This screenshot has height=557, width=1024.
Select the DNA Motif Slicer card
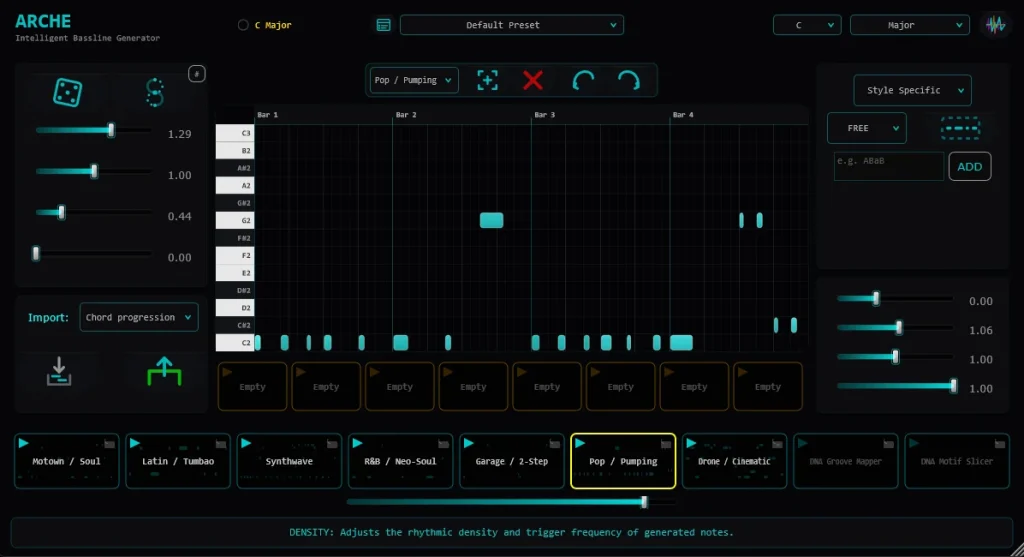(x=957, y=461)
